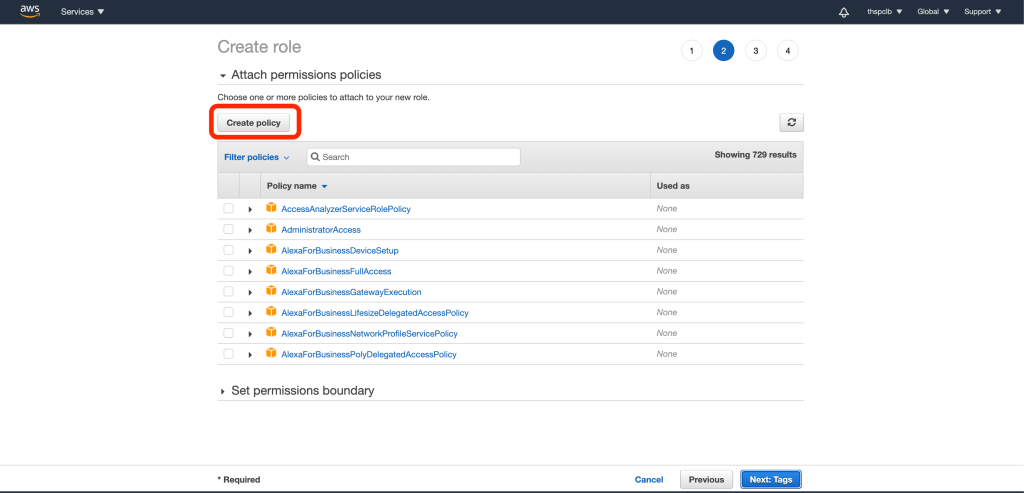Open the Filter policies dropdown
Screen dimensions: 1024x493
click(256, 157)
